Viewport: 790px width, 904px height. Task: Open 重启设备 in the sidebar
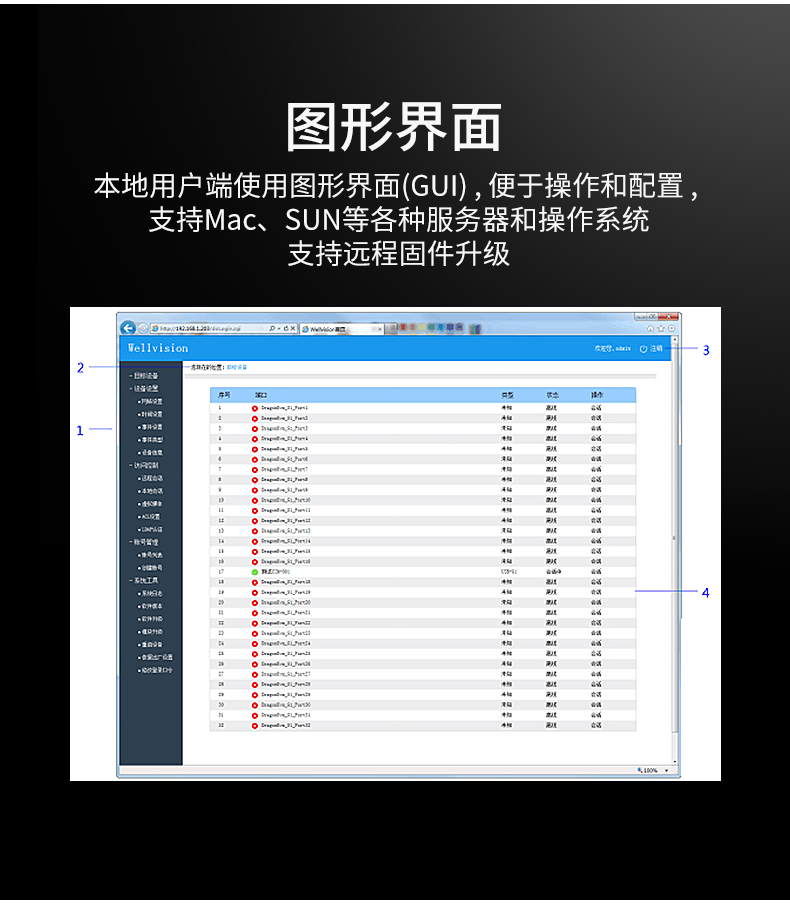coord(152,645)
